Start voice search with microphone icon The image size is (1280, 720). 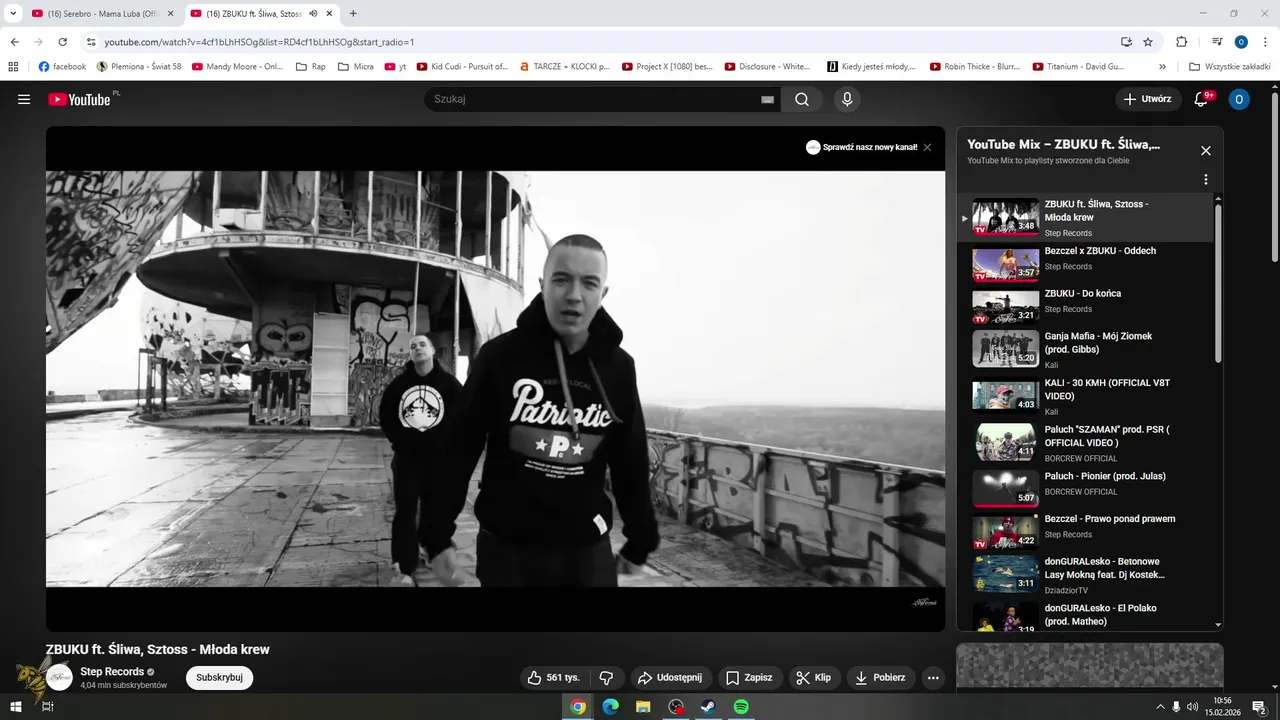point(847,99)
